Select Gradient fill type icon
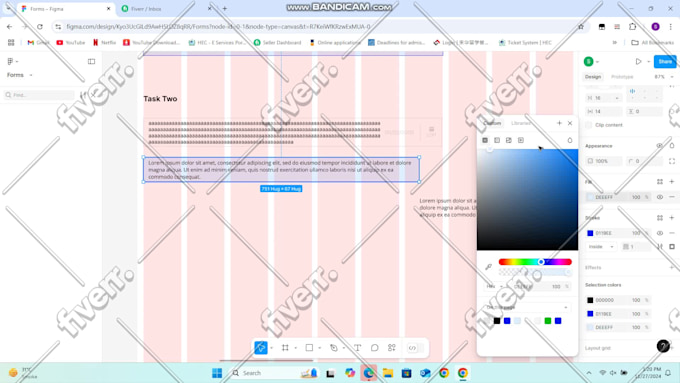680x383 pixels. tap(497, 140)
